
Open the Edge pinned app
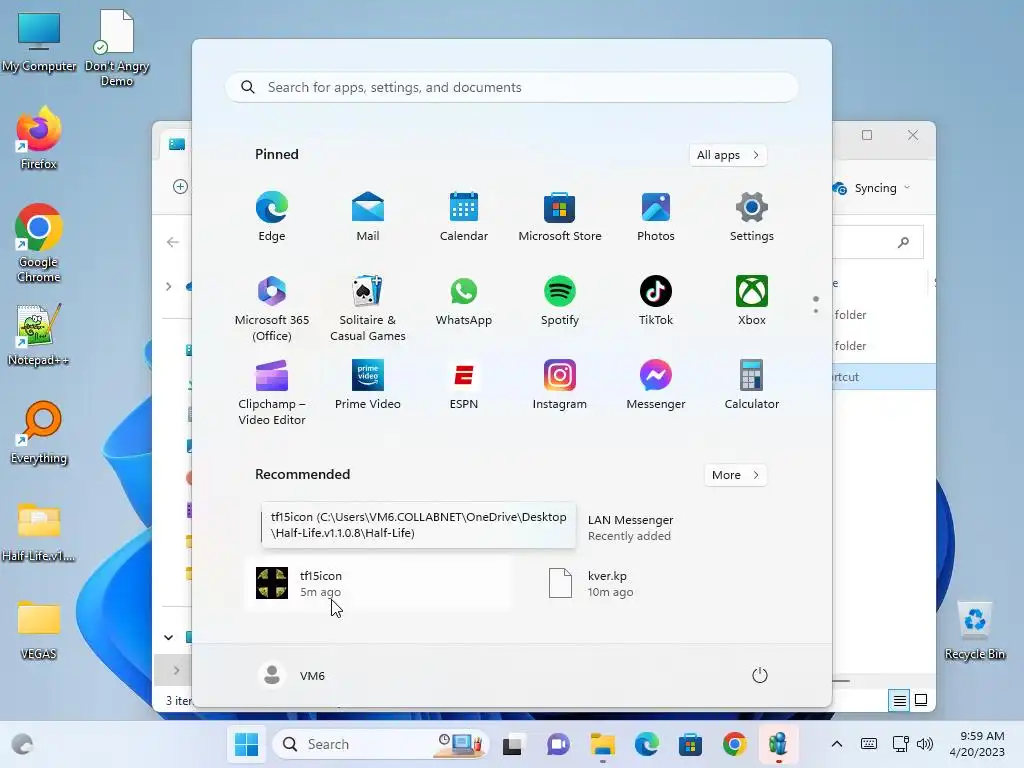tap(272, 216)
